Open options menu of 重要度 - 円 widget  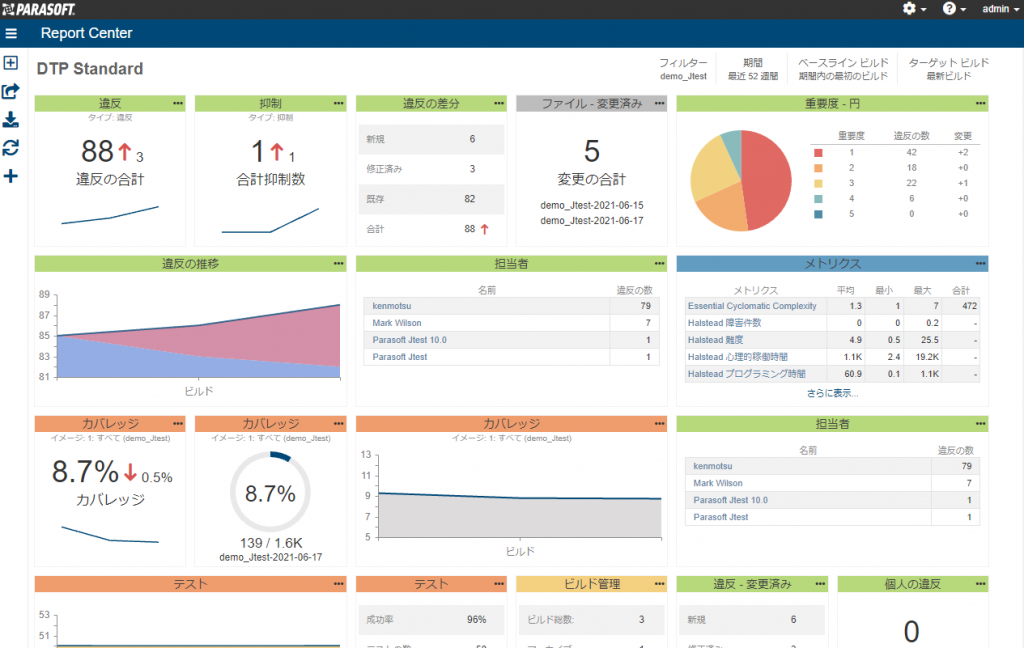(x=980, y=103)
